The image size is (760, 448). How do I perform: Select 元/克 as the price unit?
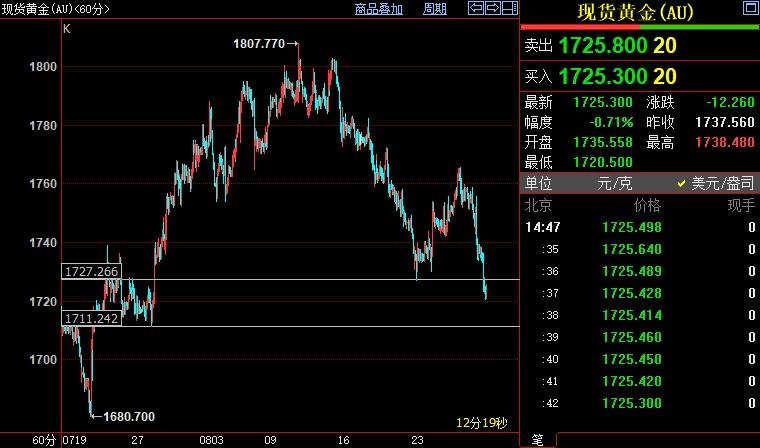610,184
